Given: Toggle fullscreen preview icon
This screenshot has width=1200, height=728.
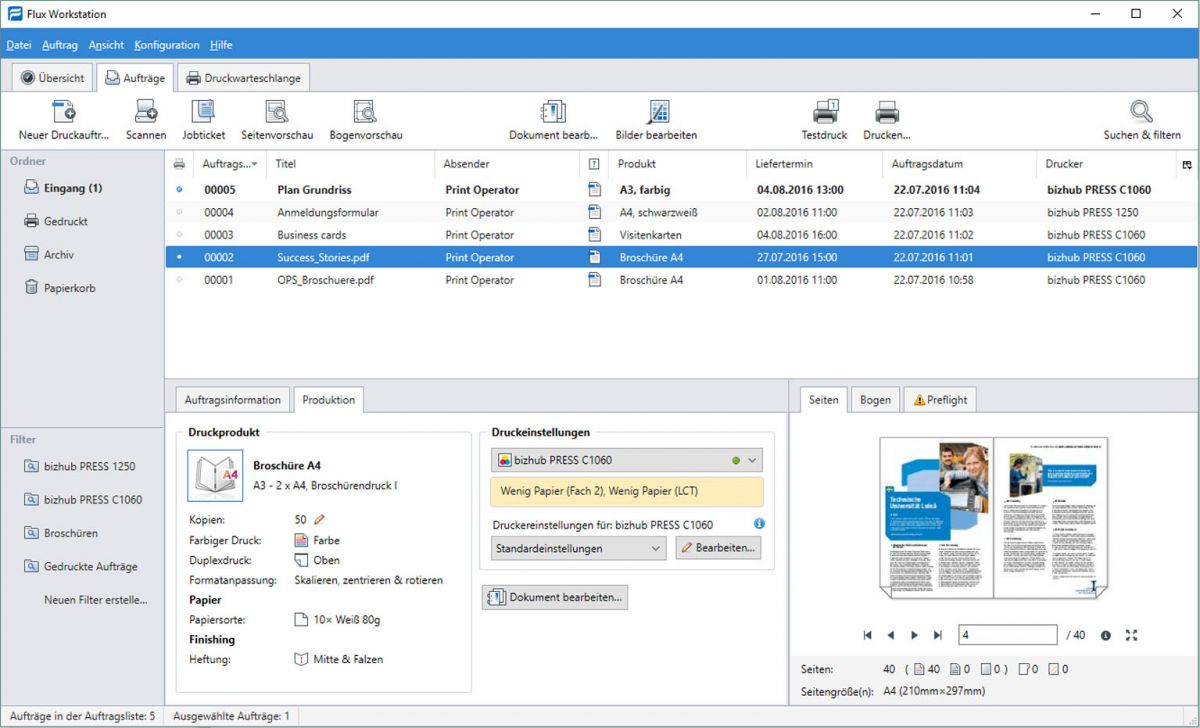Looking at the screenshot, I should pyautogui.click(x=1132, y=635).
